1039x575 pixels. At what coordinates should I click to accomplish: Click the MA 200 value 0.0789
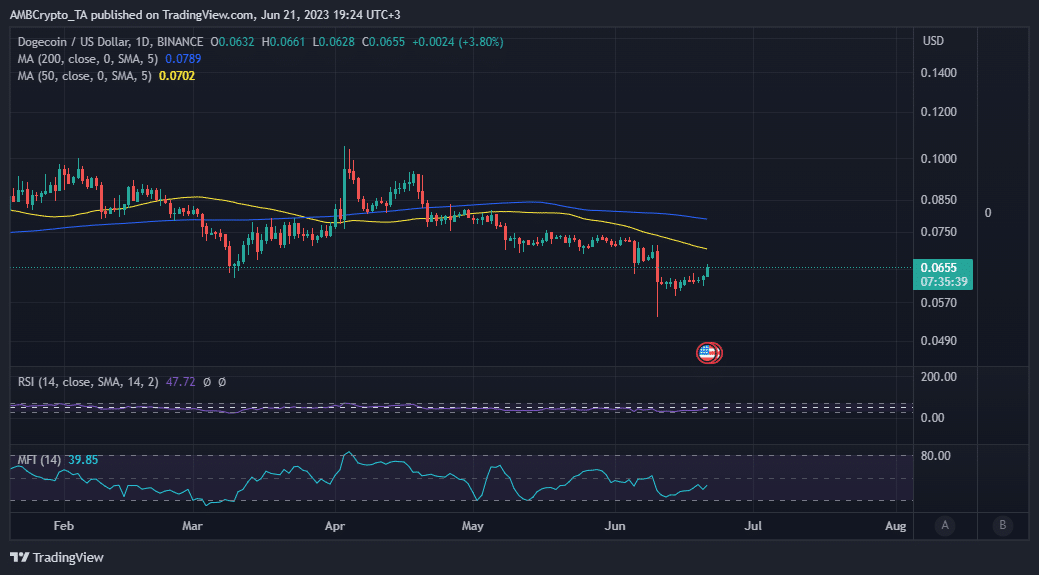coord(183,59)
